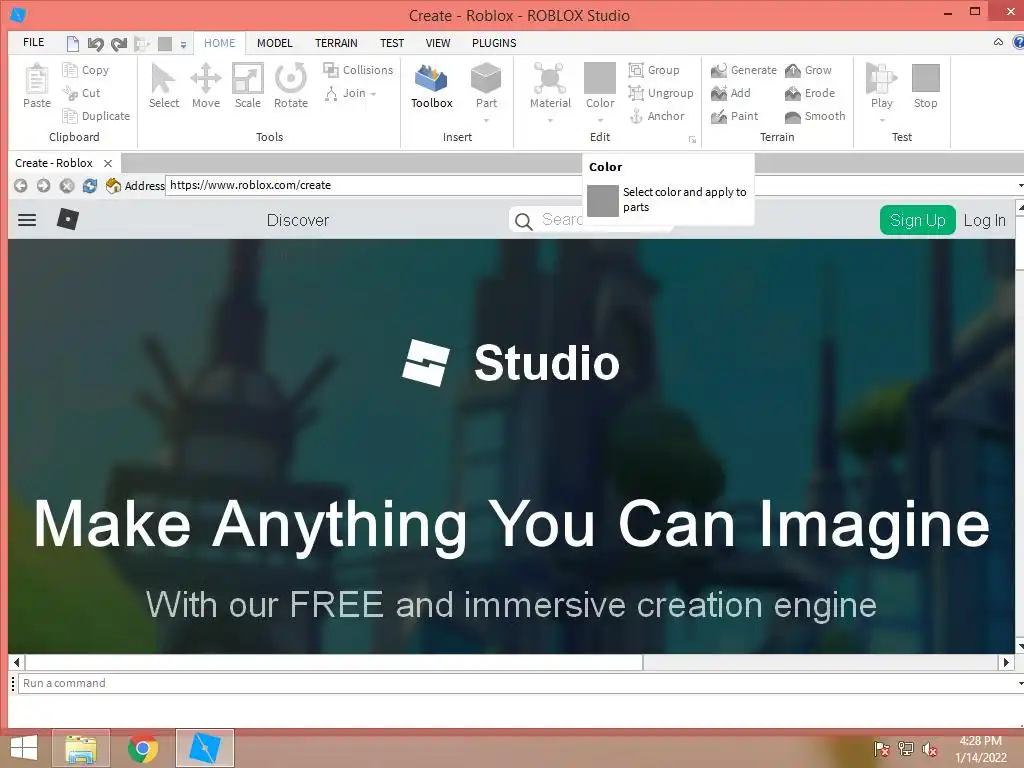The width and height of the screenshot is (1024, 768).
Task: Click the Anchor icon
Action: coord(636,116)
